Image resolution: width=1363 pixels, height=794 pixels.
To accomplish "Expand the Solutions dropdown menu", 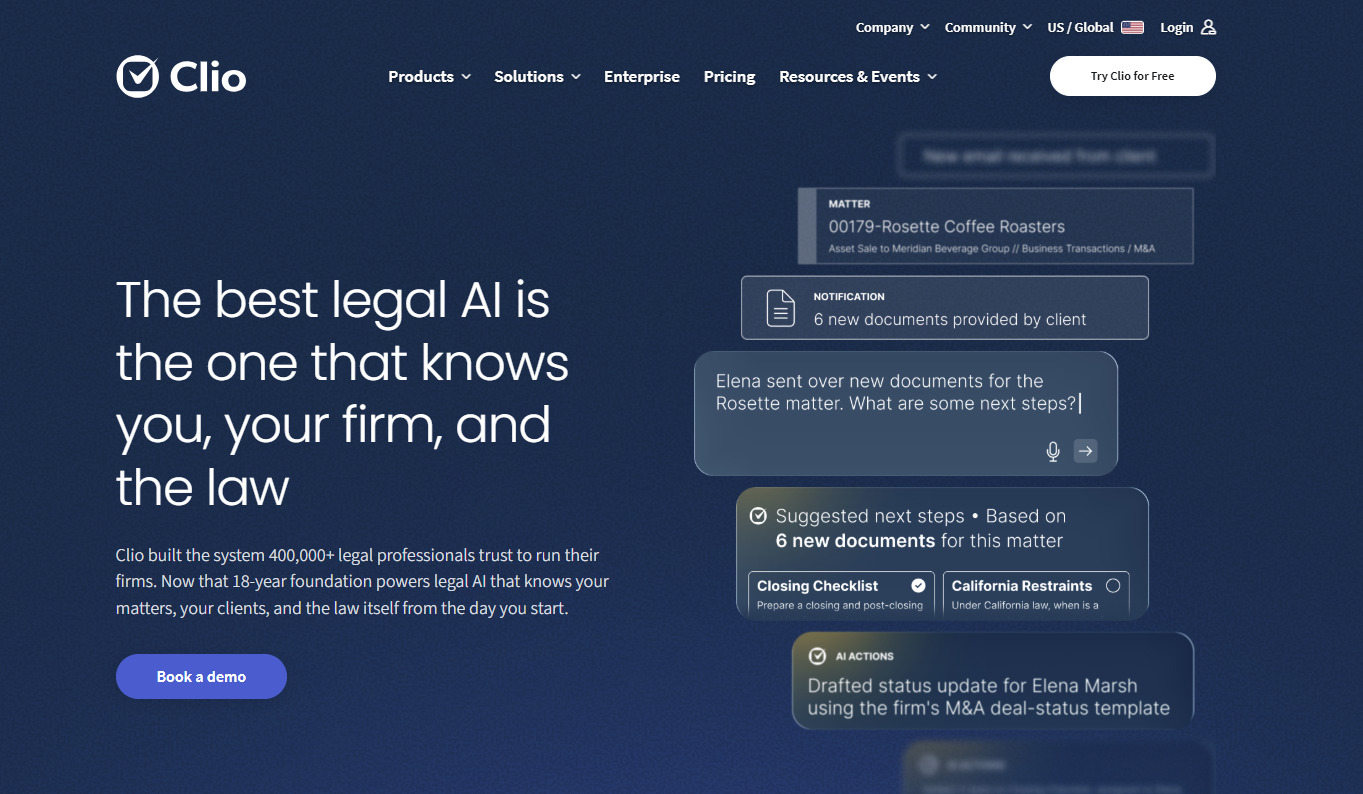I will [x=537, y=77].
